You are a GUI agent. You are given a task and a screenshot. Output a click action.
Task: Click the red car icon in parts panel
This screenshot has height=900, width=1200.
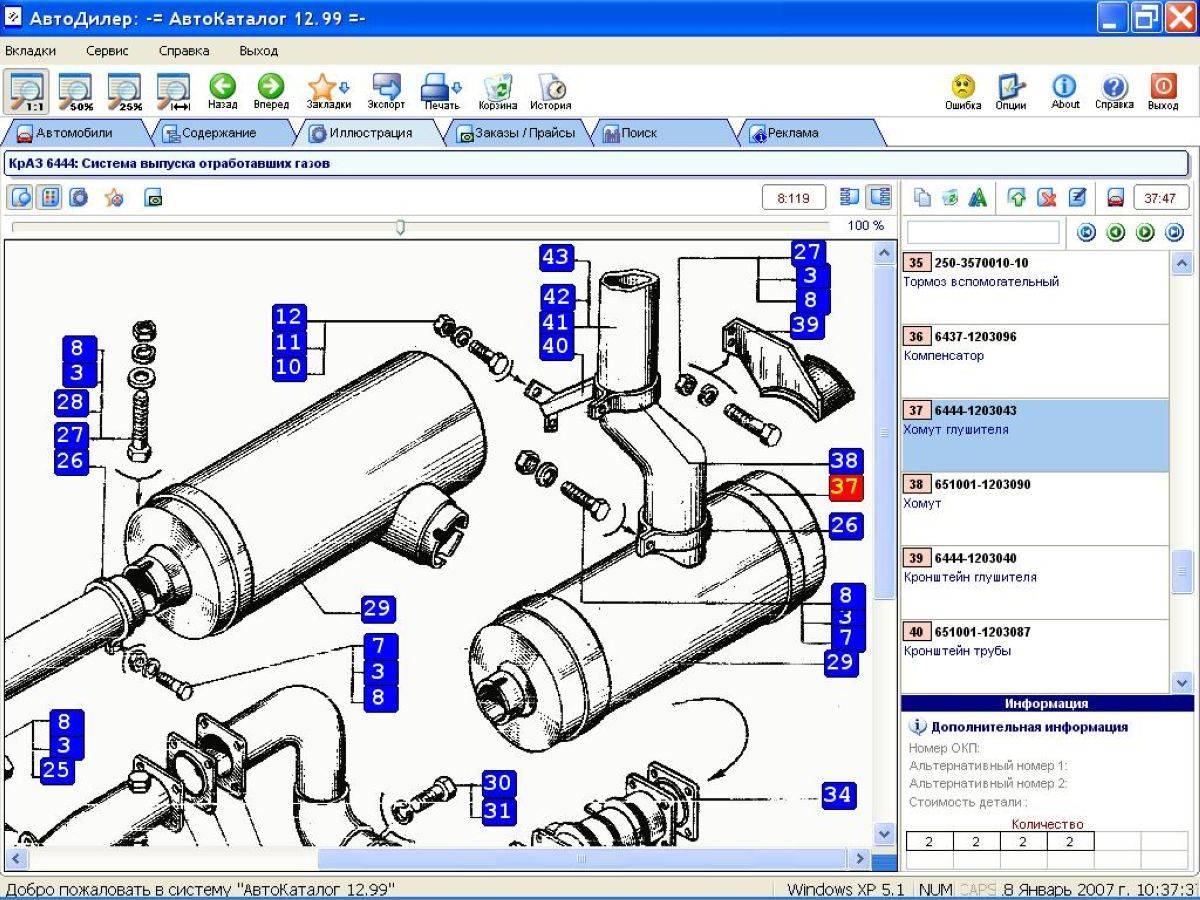(1116, 198)
